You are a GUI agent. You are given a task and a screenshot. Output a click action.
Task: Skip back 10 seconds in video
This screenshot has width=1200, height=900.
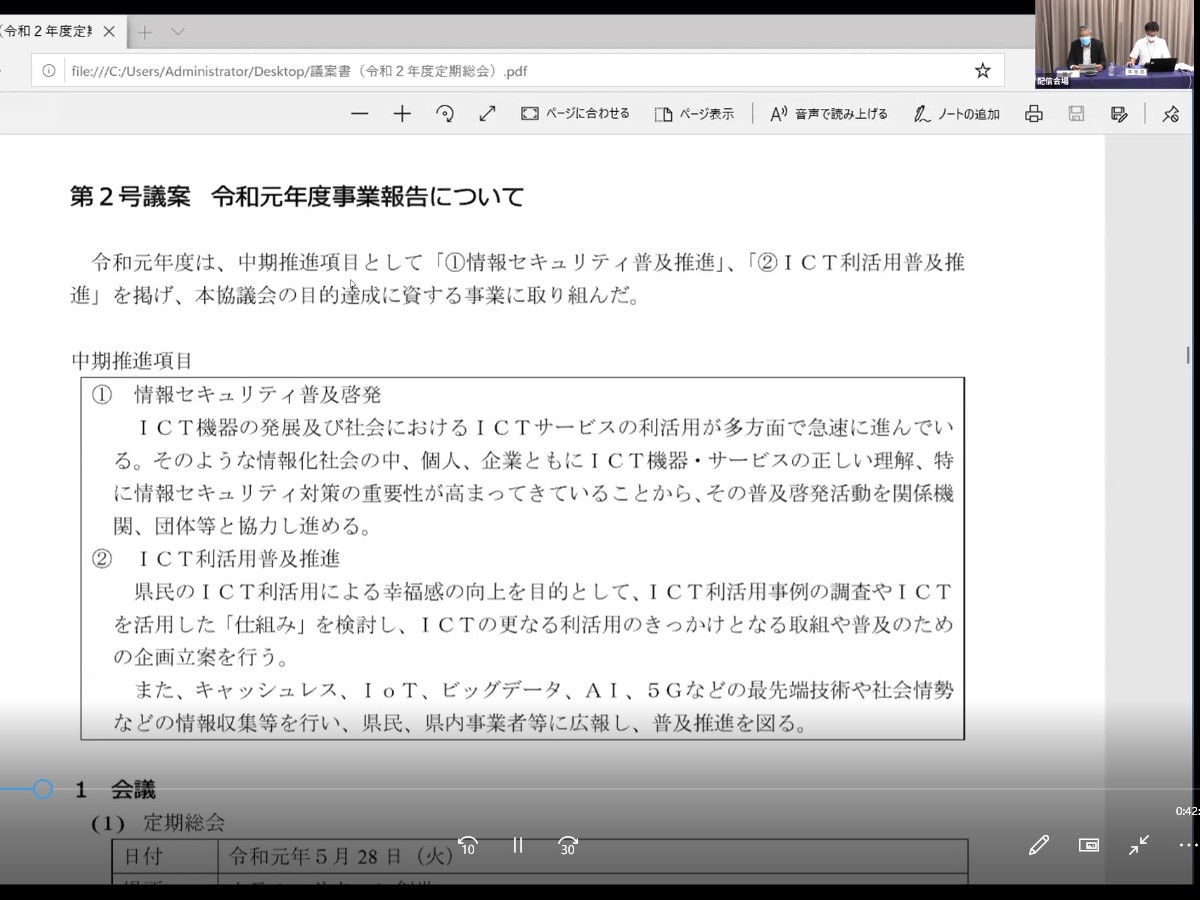[467, 846]
